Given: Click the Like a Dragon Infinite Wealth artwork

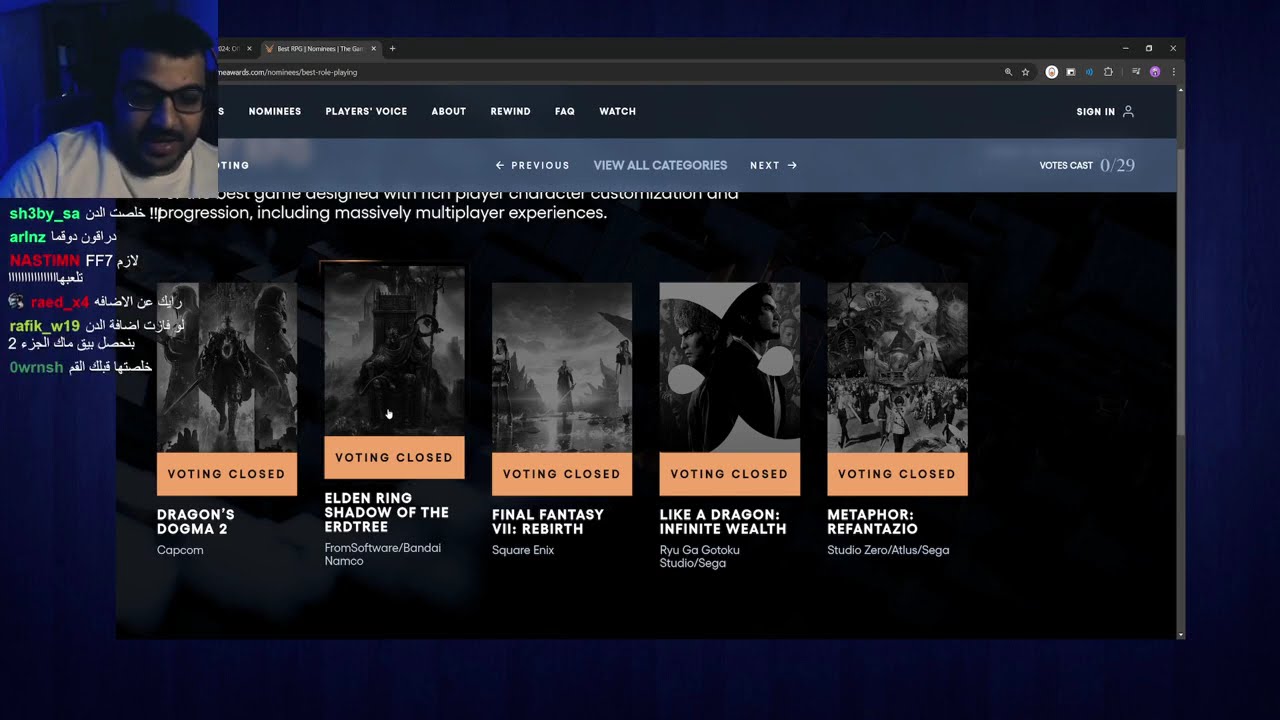Looking at the screenshot, I should click(730, 367).
